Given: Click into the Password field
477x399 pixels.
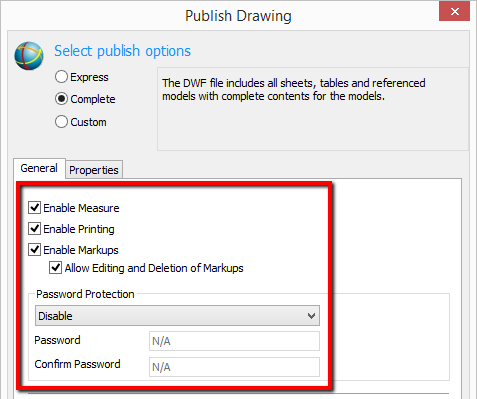Looking at the screenshot, I should tap(234, 341).
